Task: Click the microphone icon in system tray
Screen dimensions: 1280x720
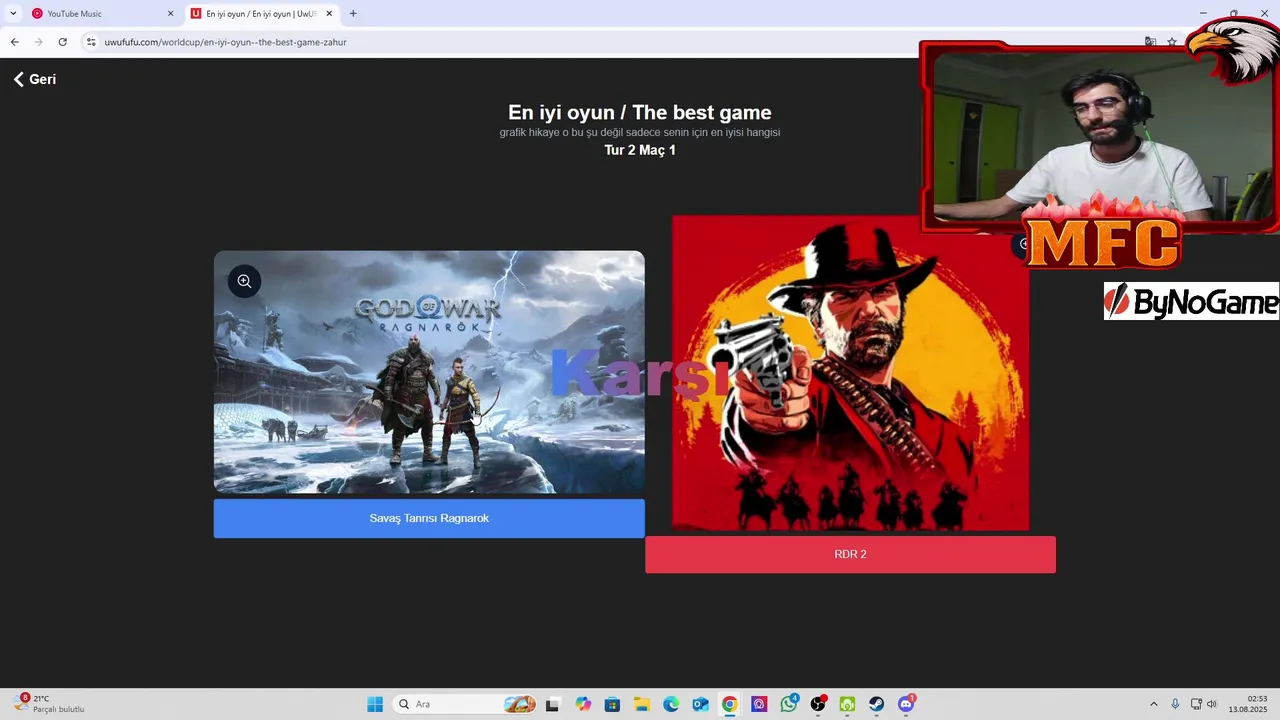Action: click(x=1175, y=704)
